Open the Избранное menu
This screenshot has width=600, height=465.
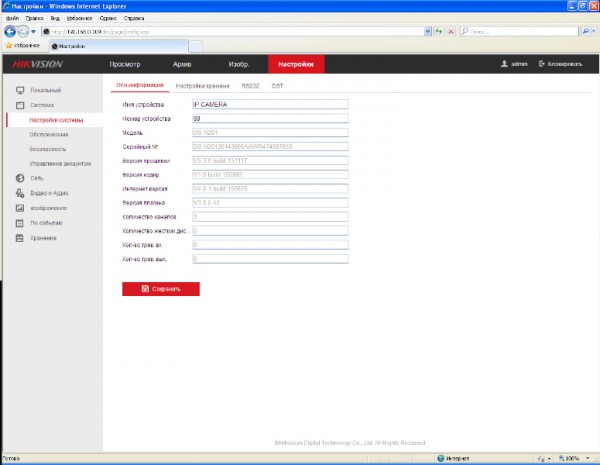(79, 18)
